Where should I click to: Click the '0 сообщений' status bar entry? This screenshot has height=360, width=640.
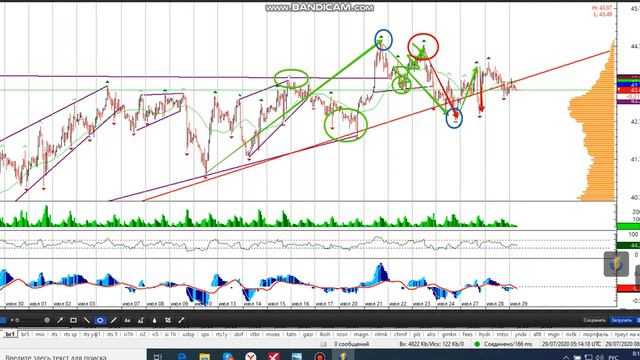pos(351,344)
